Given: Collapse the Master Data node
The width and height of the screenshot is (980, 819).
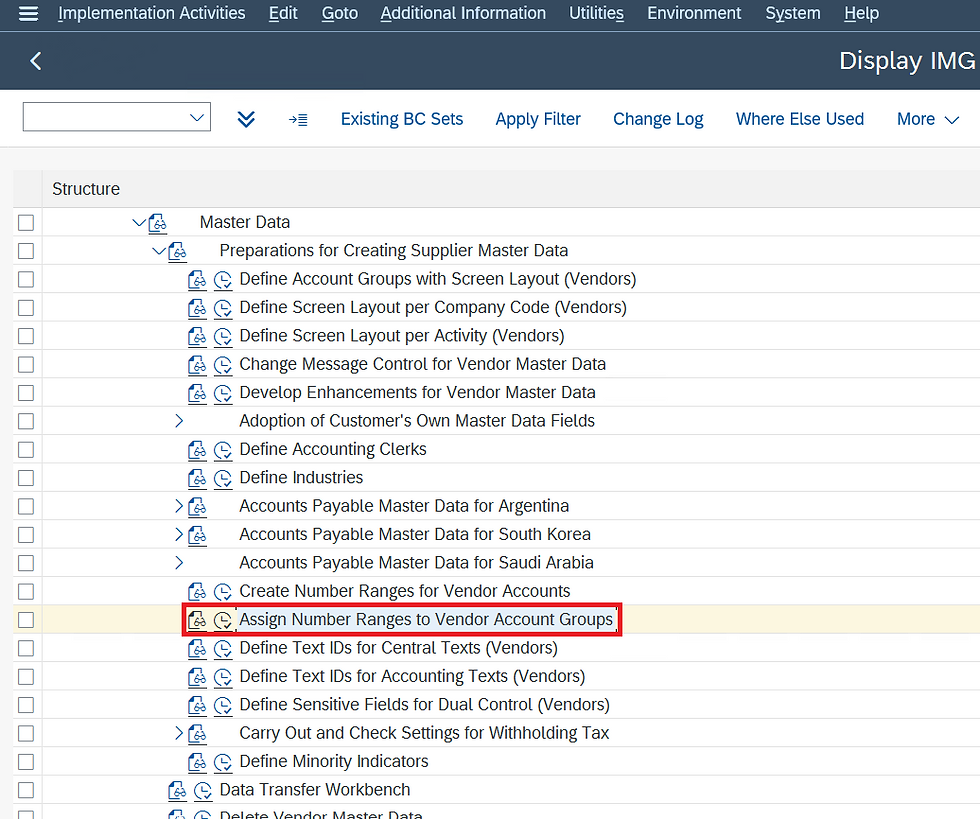Looking at the screenshot, I should 139,223.
